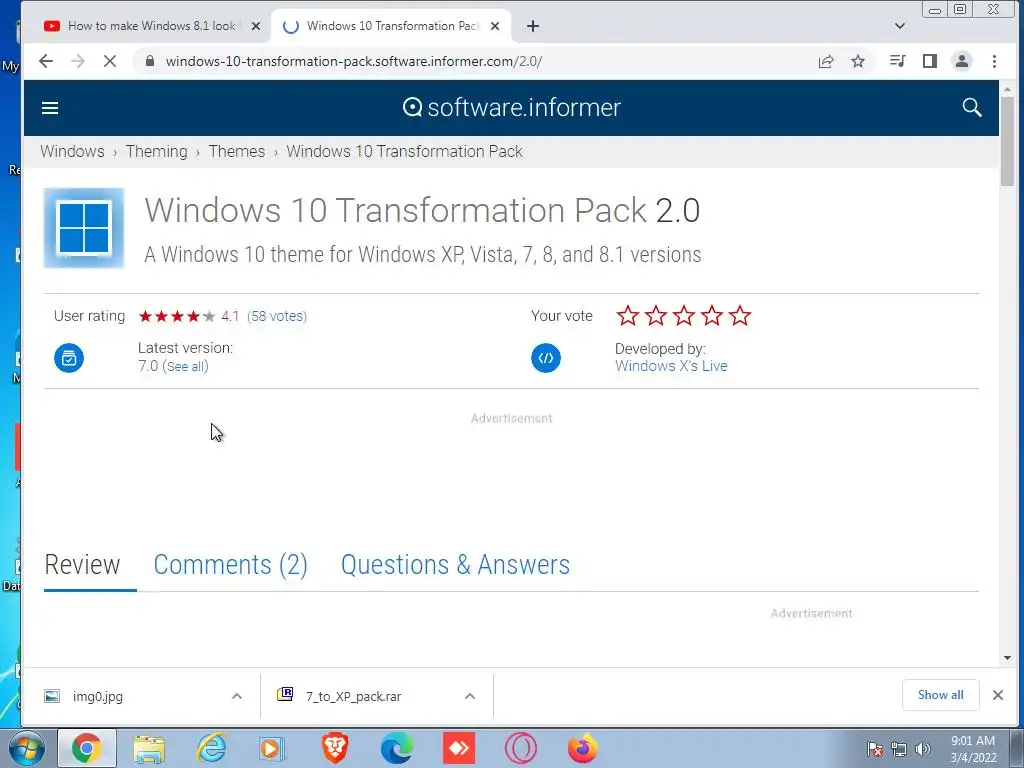
Task: Click the Windows 10 Transformation Pack breadcrumb
Action: tap(404, 152)
